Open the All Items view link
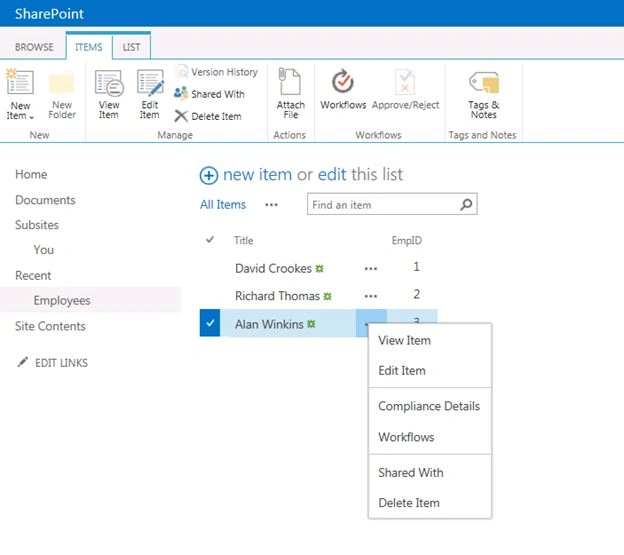This screenshot has height=555, width=624. (x=223, y=204)
